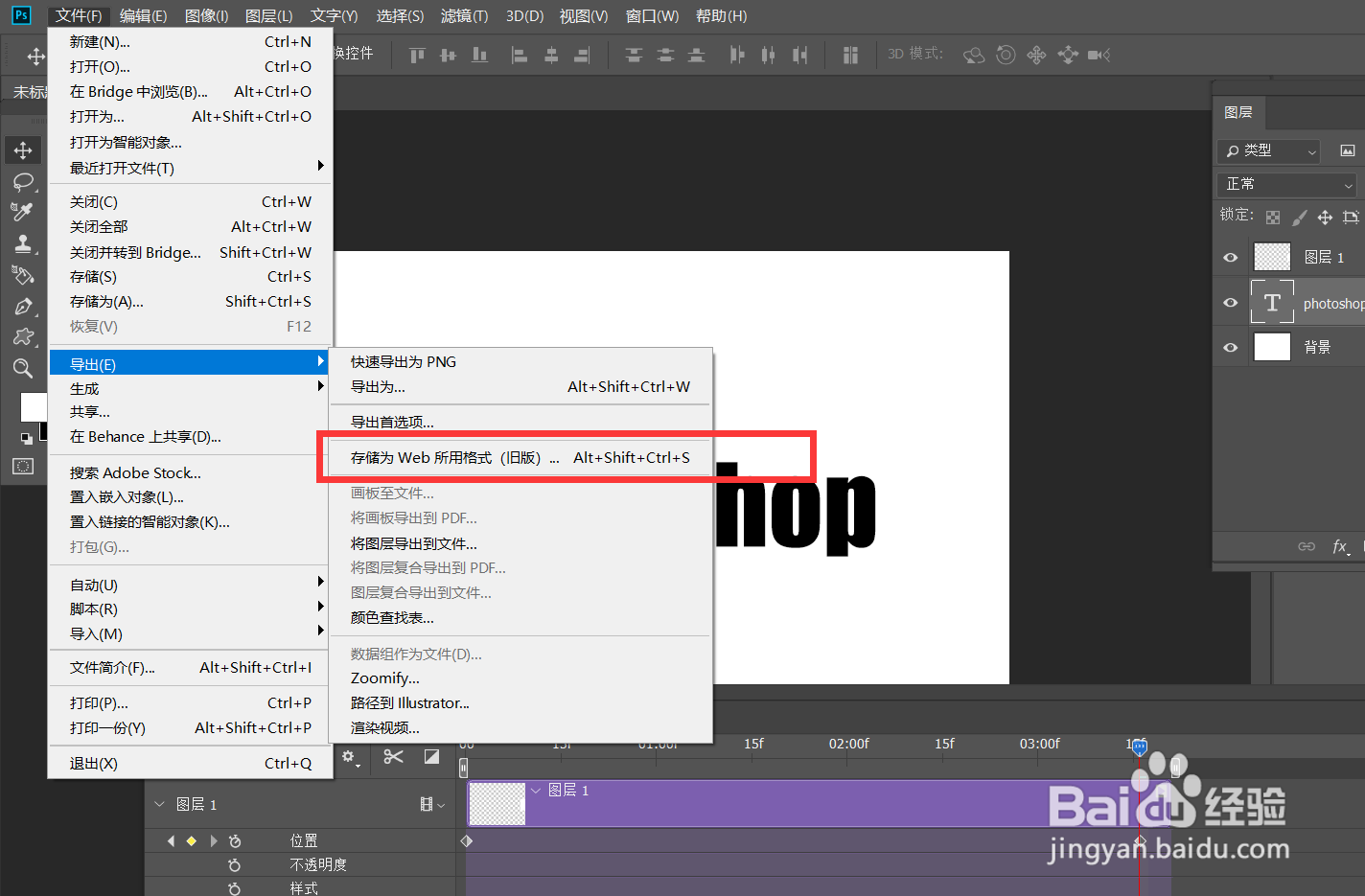This screenshot has width=1365, height=896.
Task: Click 3D slide object icon
Action: pyautogui.click(x=1068, y=56)
